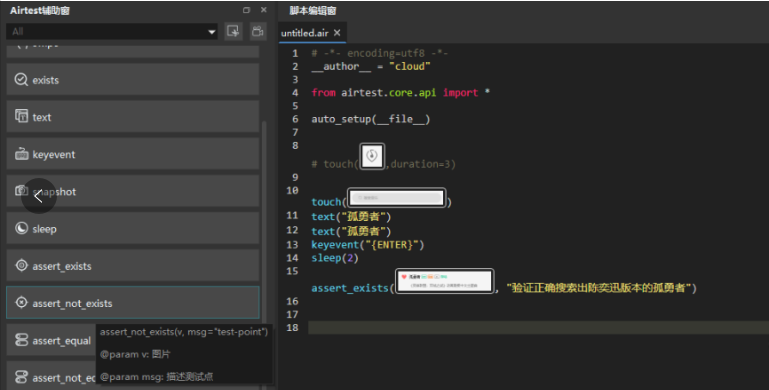Select the assert_not_exists command
The height and width of the screenshot is (390, 769).
coord(132,303)
